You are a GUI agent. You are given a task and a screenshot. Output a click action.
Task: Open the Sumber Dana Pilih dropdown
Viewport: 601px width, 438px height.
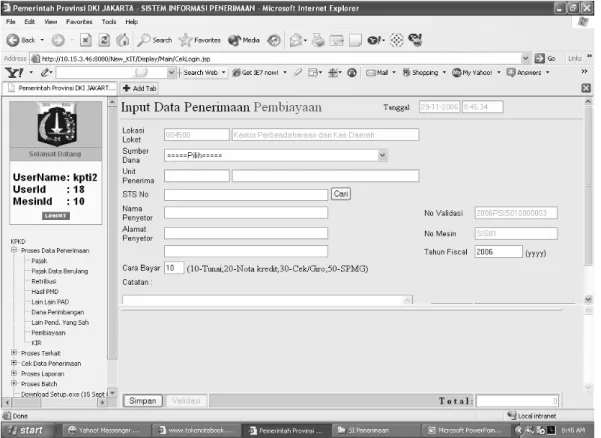click(276, 155)
